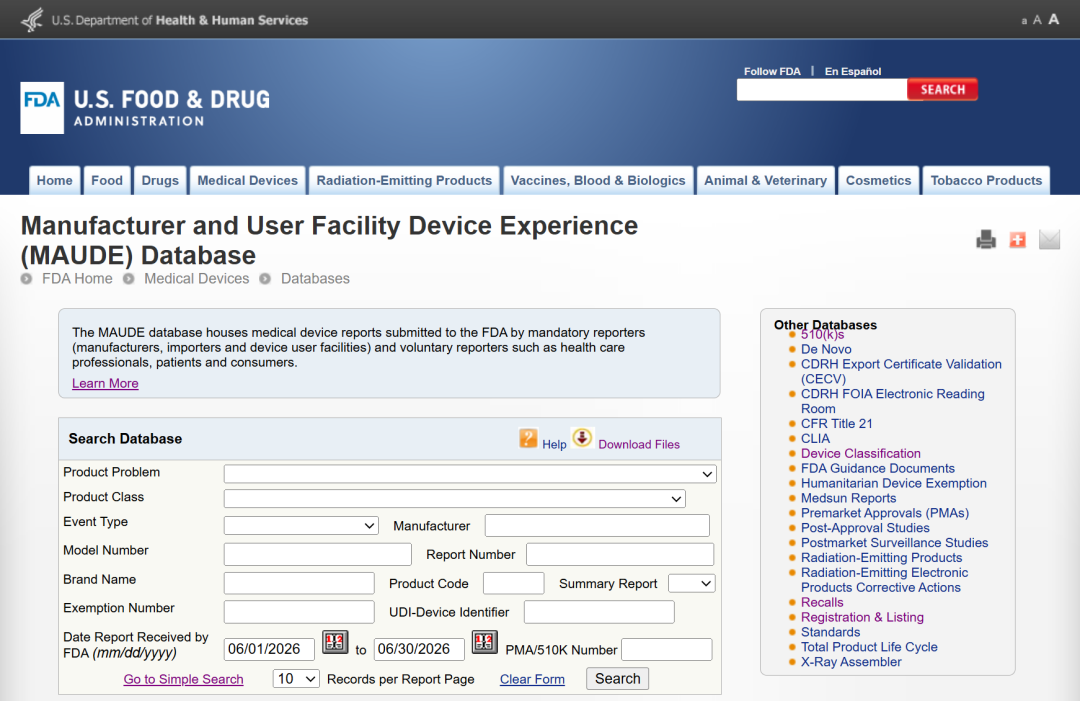Viewport: 1080px width, 701px height.
Task: Open the Home tab
Action: point(54,180)
